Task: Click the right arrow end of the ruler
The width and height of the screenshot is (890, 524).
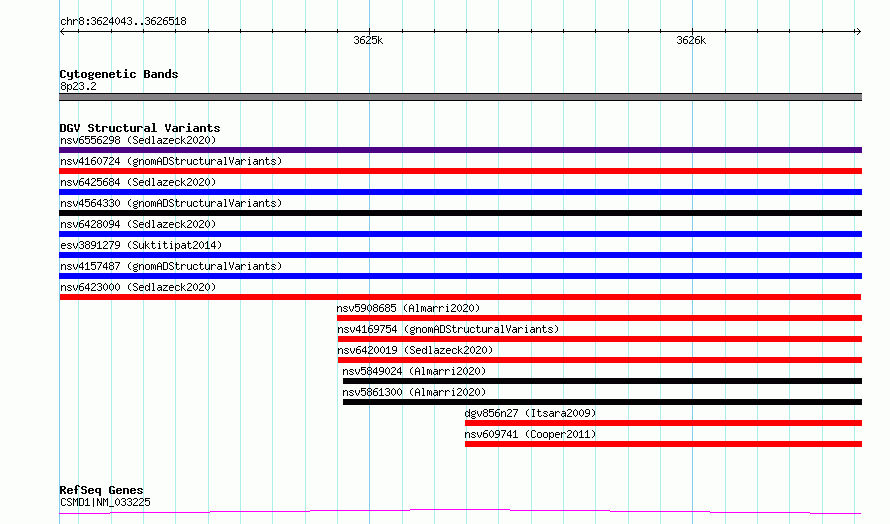Action: (858, 32)
